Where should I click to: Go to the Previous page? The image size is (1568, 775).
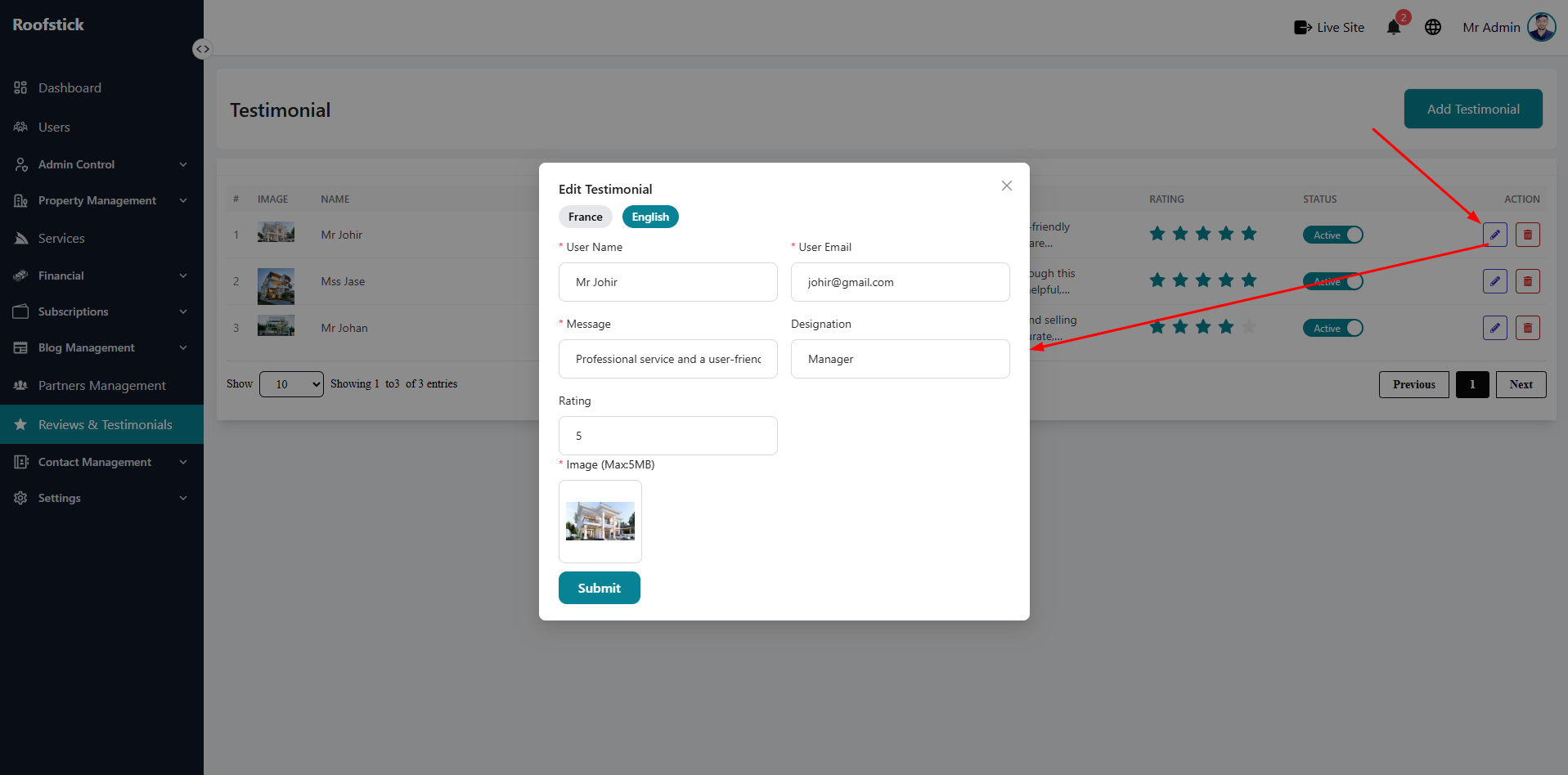(1414, 384)
